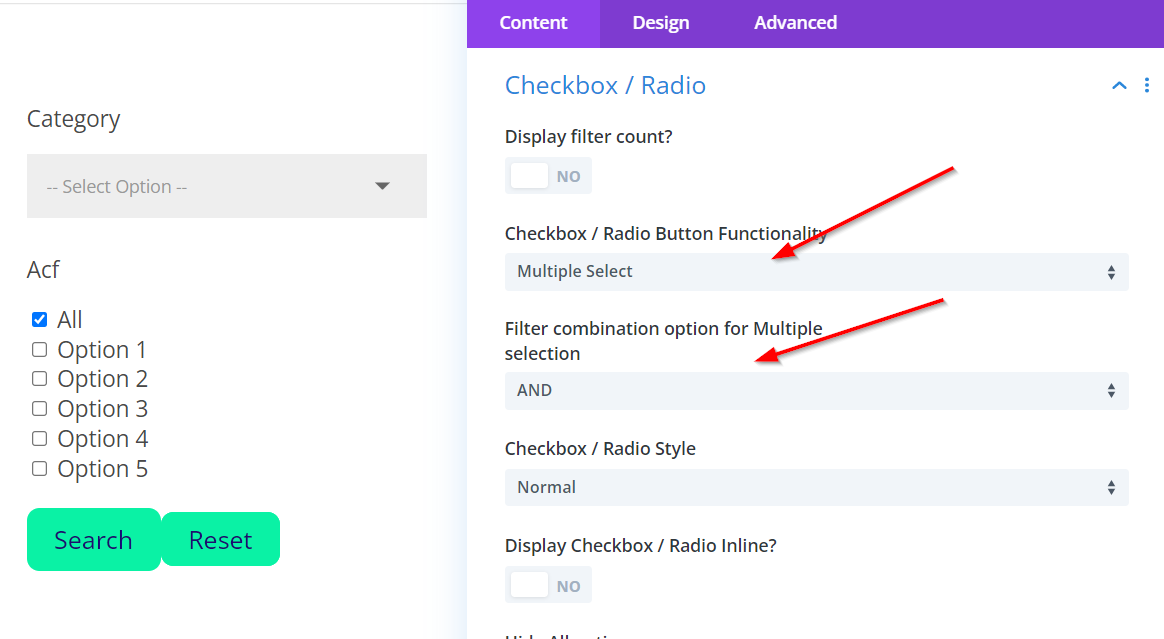Select the Option 3 checkbox
The image size is (1164, 639).
click(x=40, y=409)
